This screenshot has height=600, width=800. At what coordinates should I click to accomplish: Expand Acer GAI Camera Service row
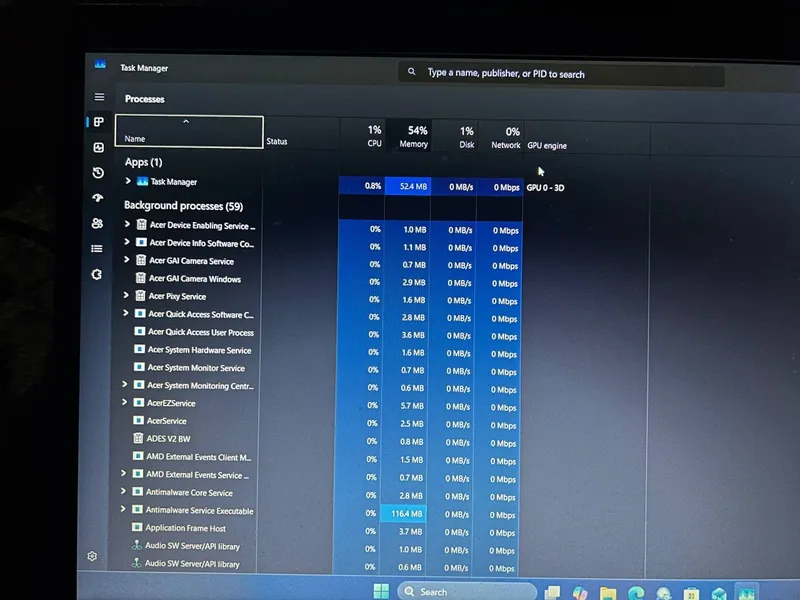tap(127, 260)
